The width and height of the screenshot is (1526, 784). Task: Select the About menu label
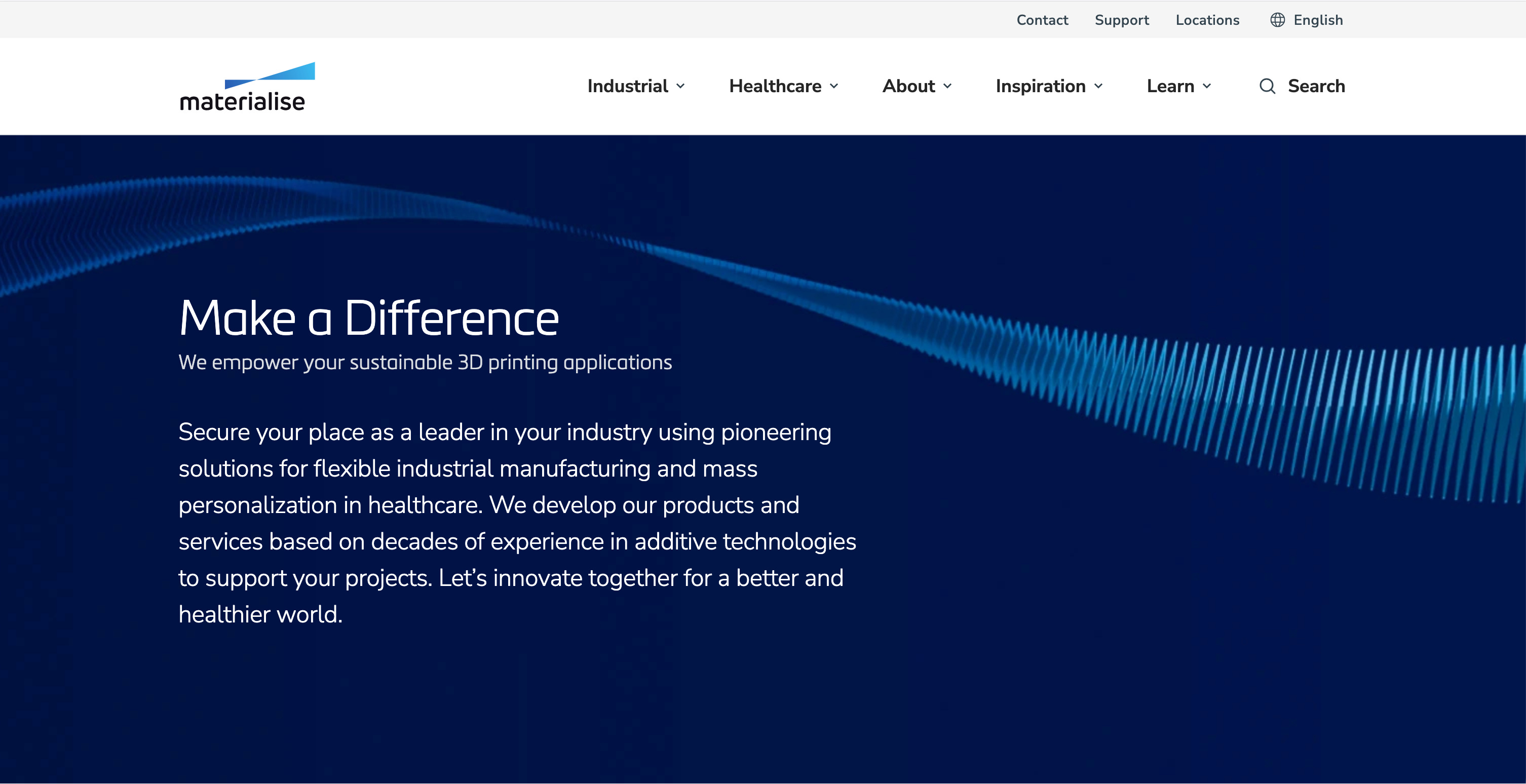pos(908,87)
